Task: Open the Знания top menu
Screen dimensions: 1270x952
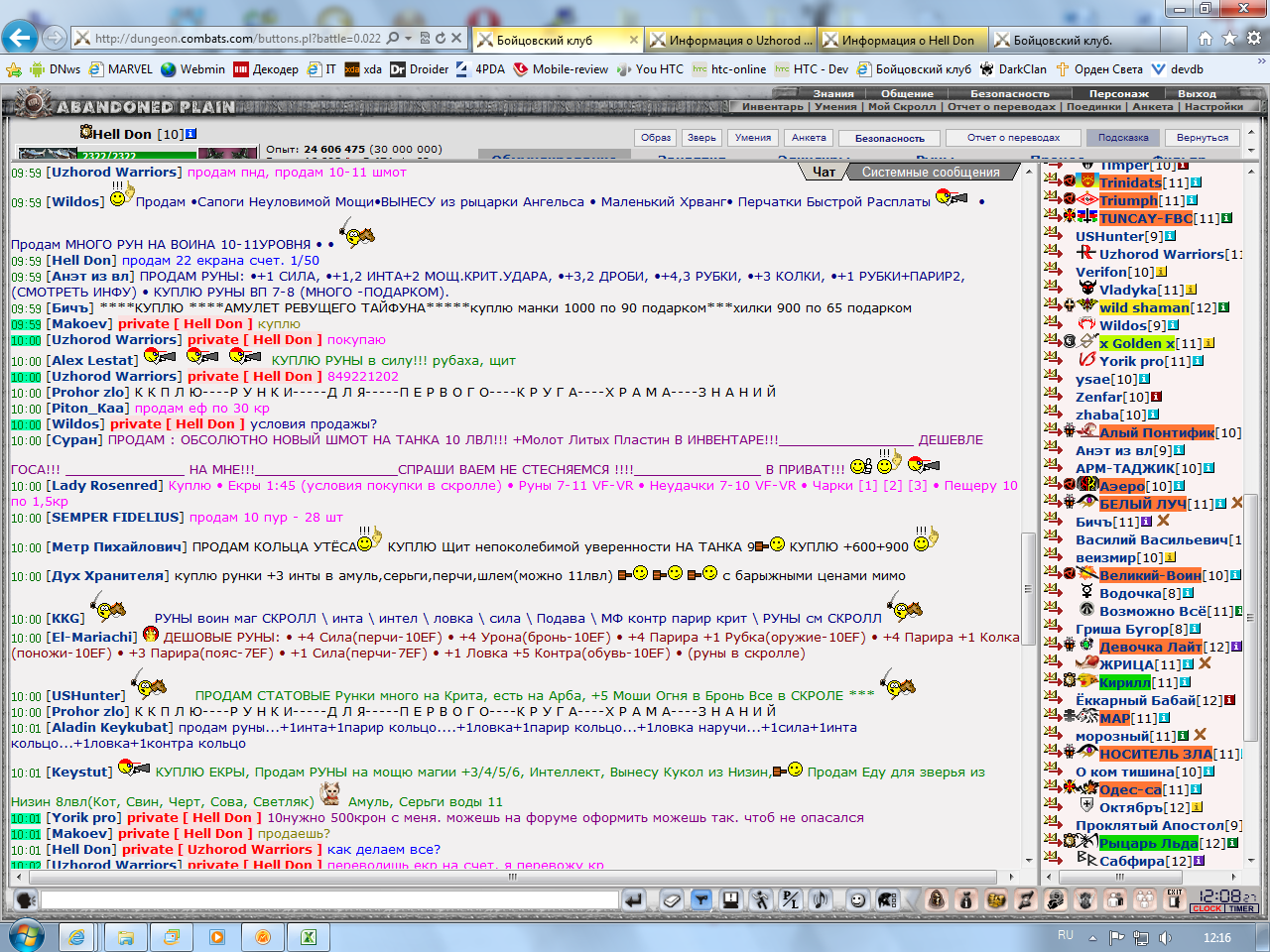Action: 833,93
